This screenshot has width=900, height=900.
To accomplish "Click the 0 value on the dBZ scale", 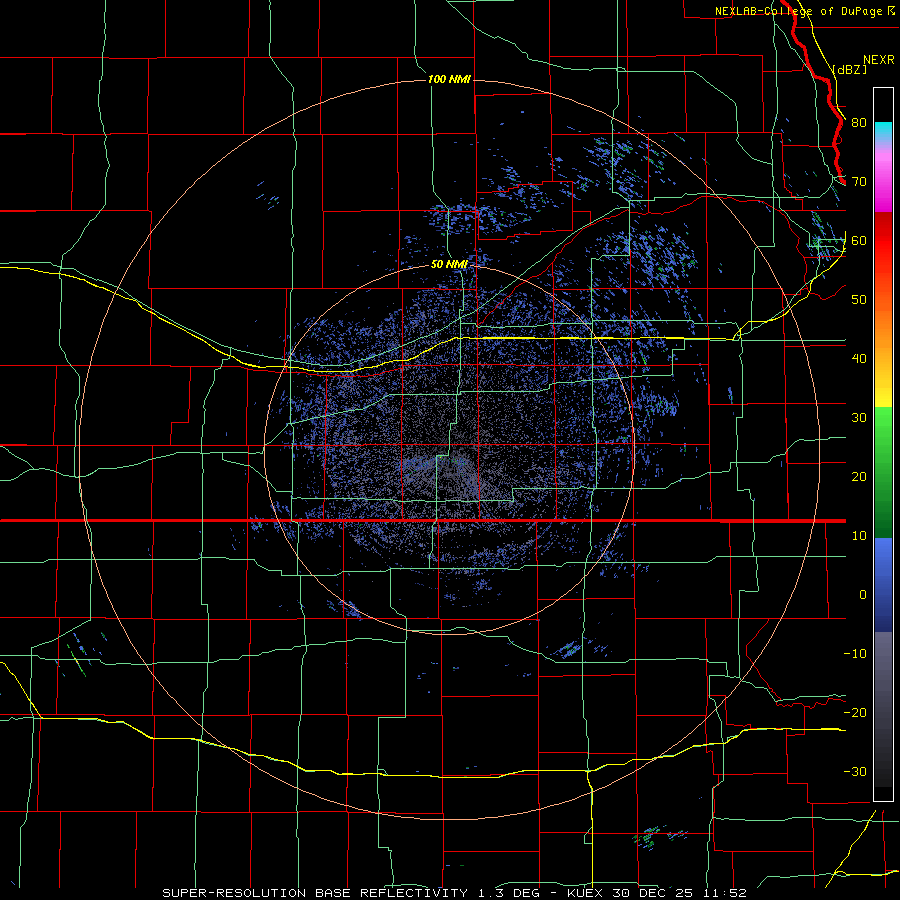I will (863, 595).
